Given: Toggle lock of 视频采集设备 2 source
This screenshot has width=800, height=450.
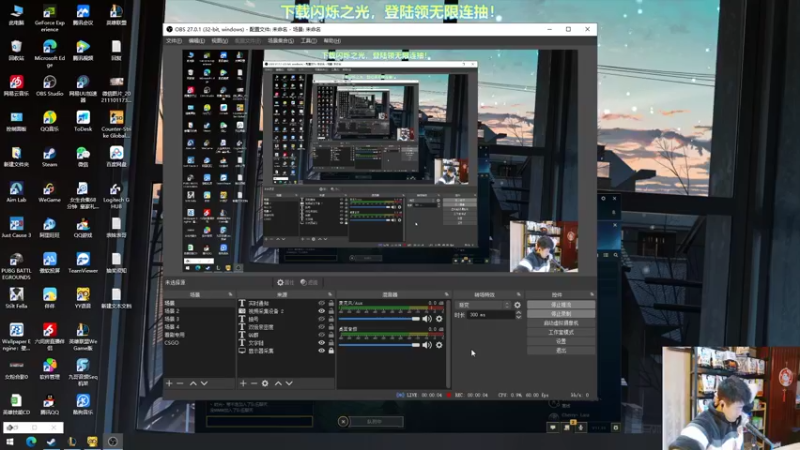Looking at the screenshot, I should [x=331, y=311].
